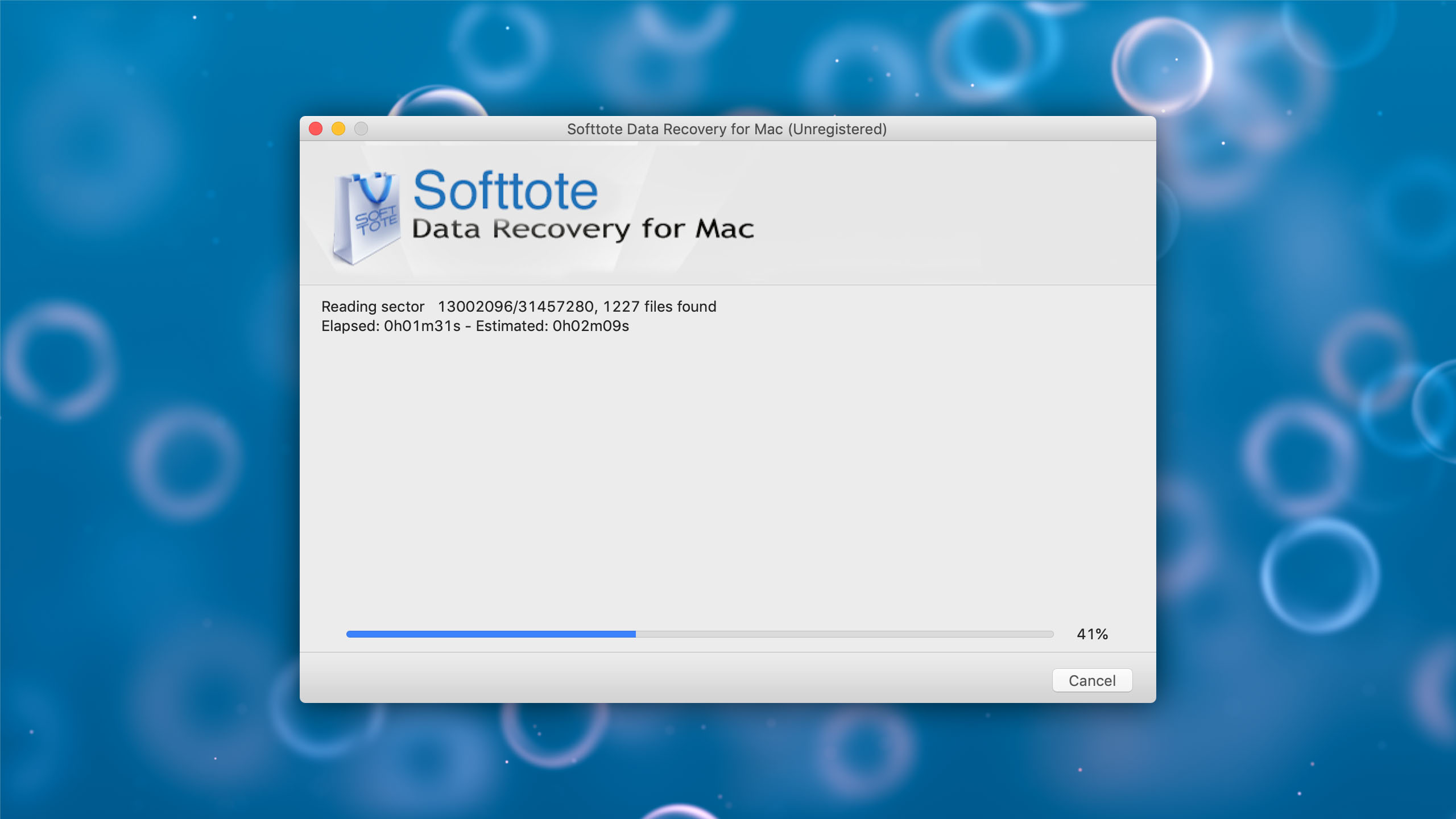
Task: Close the Softtote Data Recovery window
Action: (x=316, y=129)
